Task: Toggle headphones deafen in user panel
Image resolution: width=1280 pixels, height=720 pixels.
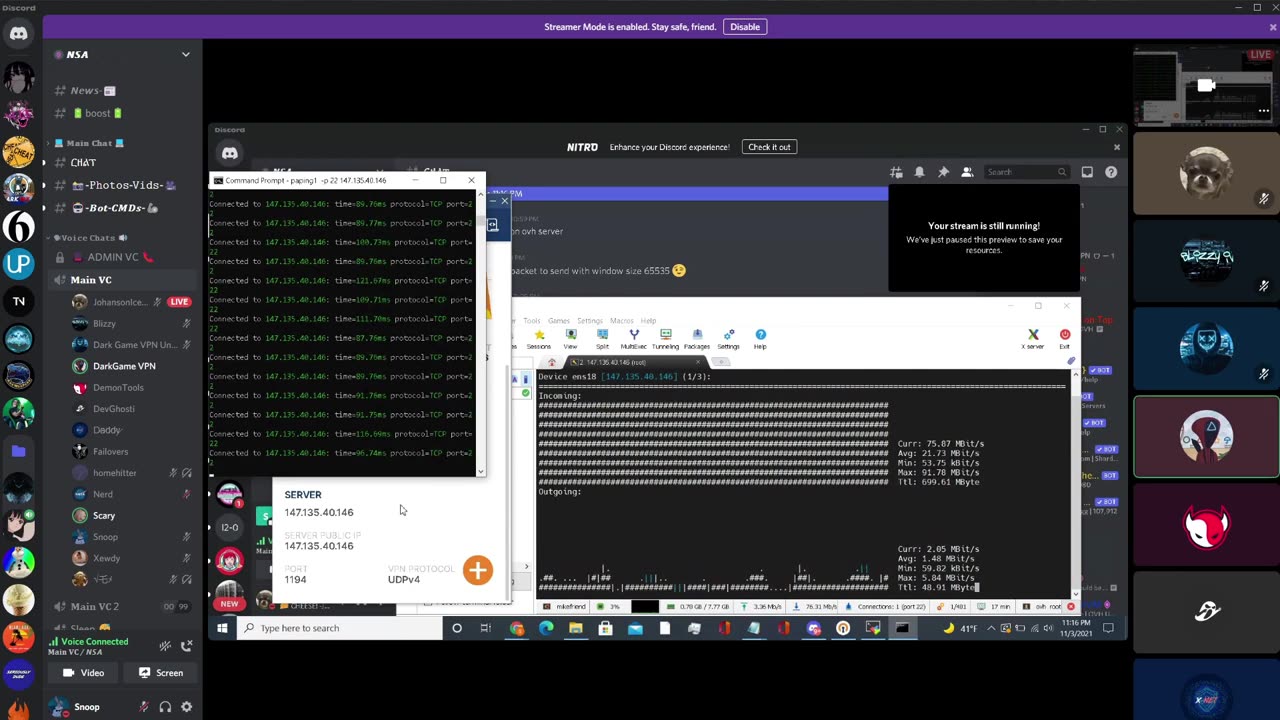Action: (x=165, y=707)
